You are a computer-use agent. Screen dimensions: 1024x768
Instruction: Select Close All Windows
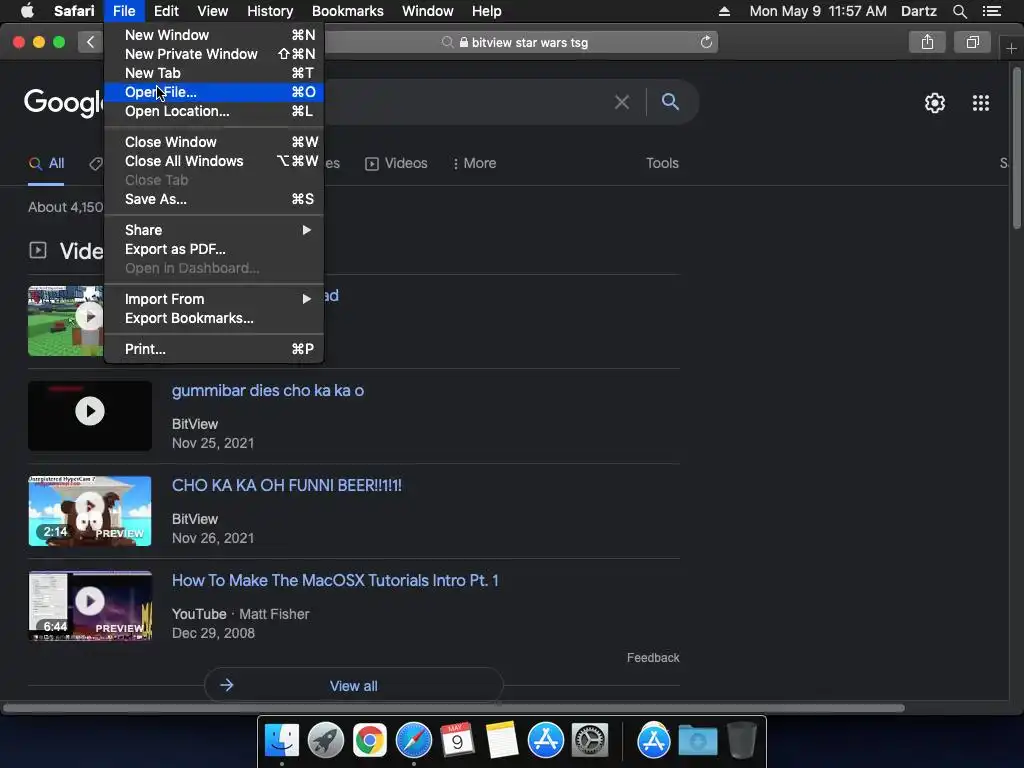pos(214,161)
